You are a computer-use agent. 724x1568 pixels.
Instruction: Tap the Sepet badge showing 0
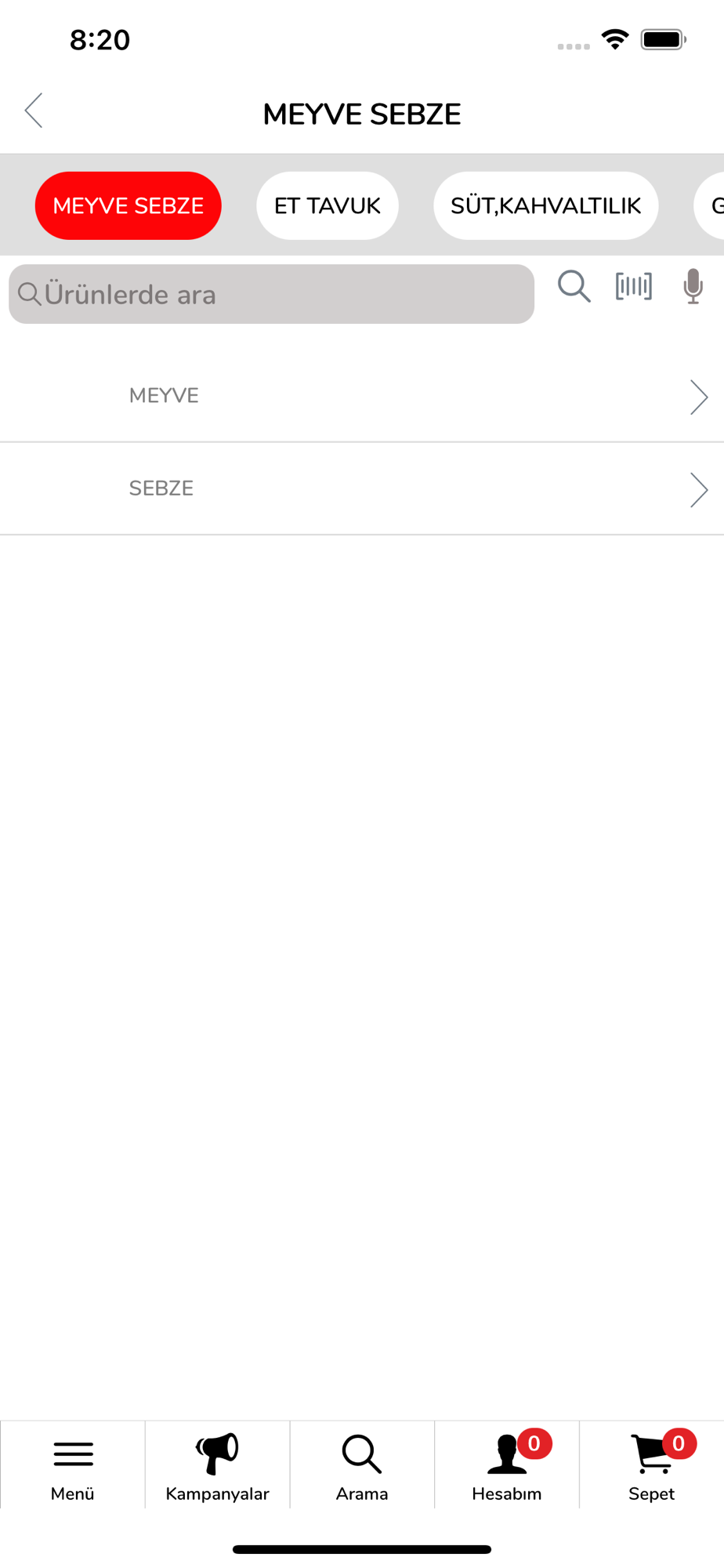click(679, 1443)
